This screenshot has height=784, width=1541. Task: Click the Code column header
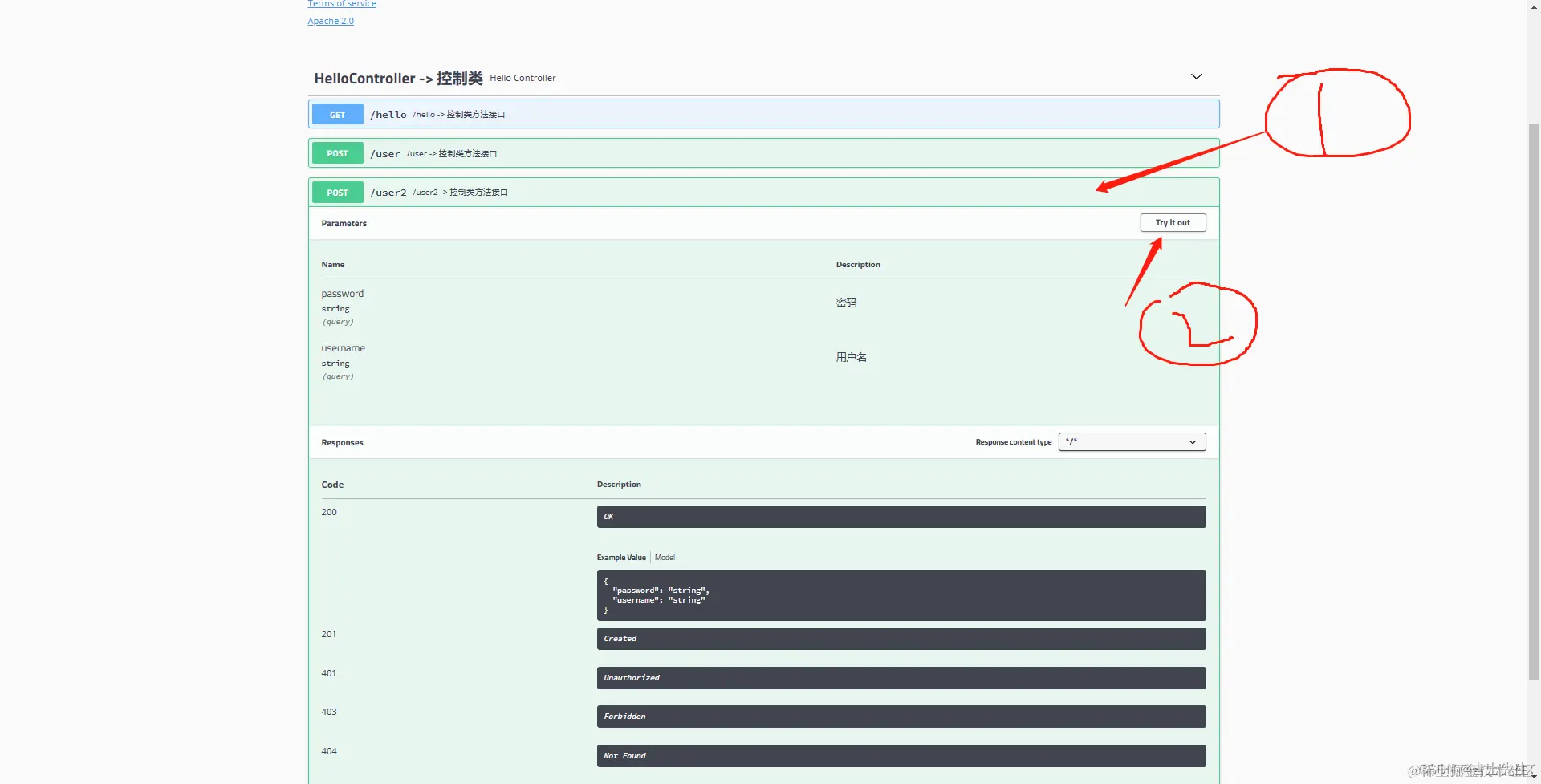click(332, 485)
